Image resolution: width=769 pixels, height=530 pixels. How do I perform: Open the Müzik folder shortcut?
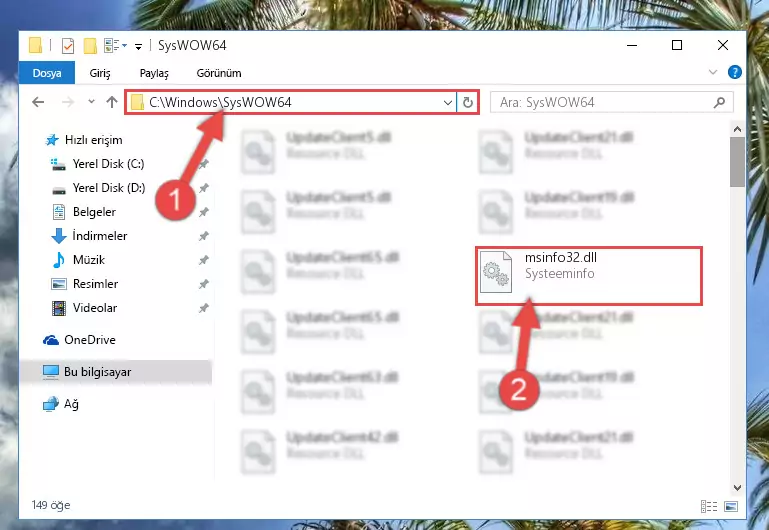[x=78, y=260]
